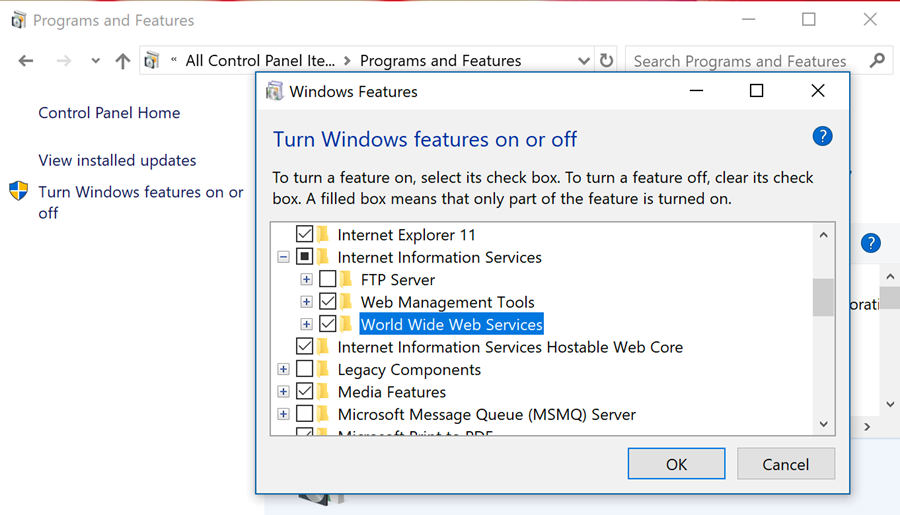The height and width of the screenshot is (515, 900).
Task: Click folder icon next to Legacy Components
Action: click(x=323, y=369)
